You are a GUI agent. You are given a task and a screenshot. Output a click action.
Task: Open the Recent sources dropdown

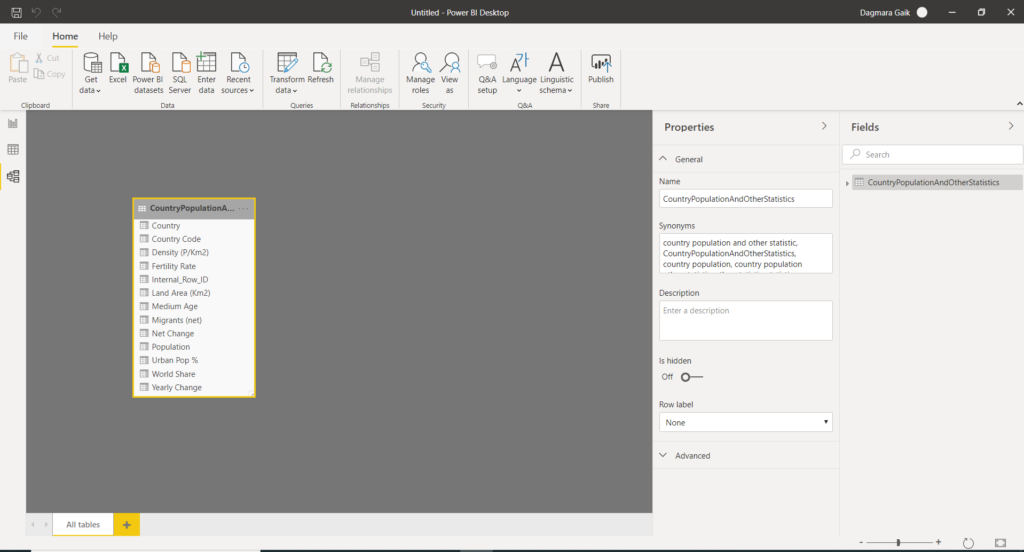[238, 73]
